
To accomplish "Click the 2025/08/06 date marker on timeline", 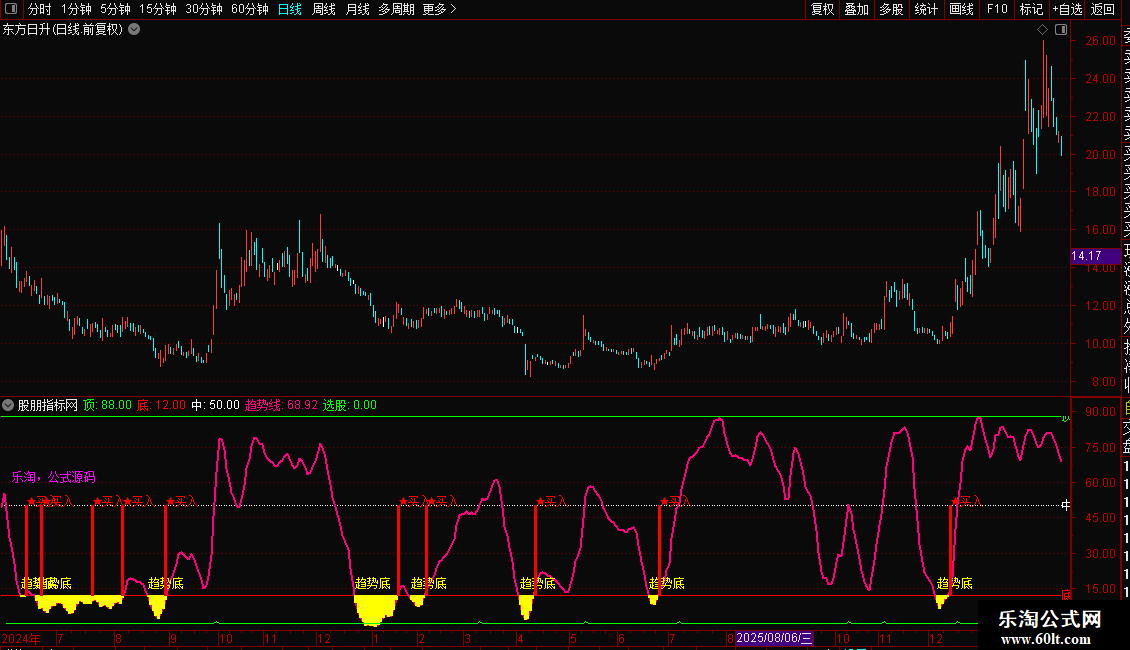I will pyautogui.click(x=775, y=638).
